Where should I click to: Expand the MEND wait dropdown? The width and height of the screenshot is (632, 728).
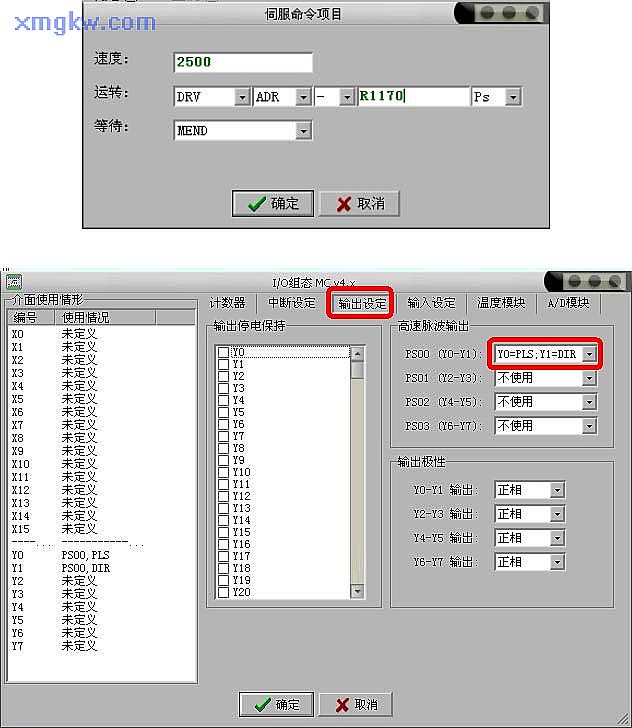point(302,130)
